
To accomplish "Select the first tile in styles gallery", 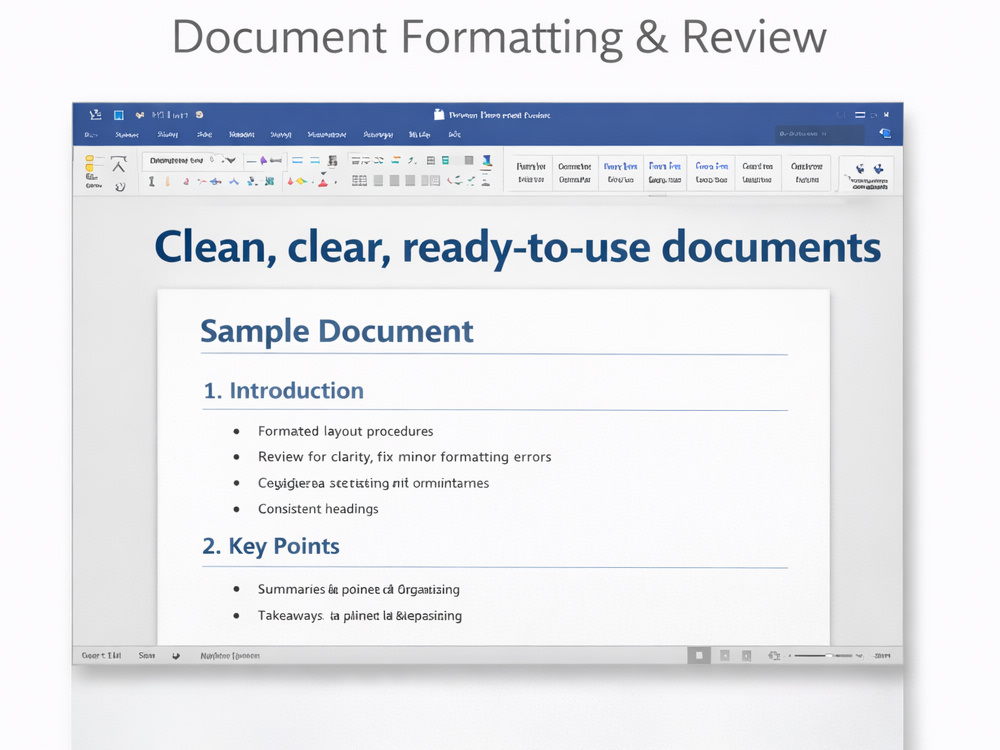I will pyautogui.click(x=531, y=173).
